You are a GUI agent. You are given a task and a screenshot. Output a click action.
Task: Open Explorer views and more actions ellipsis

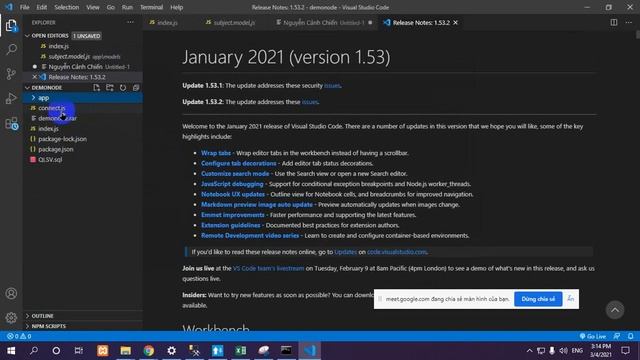click(130, 22)
